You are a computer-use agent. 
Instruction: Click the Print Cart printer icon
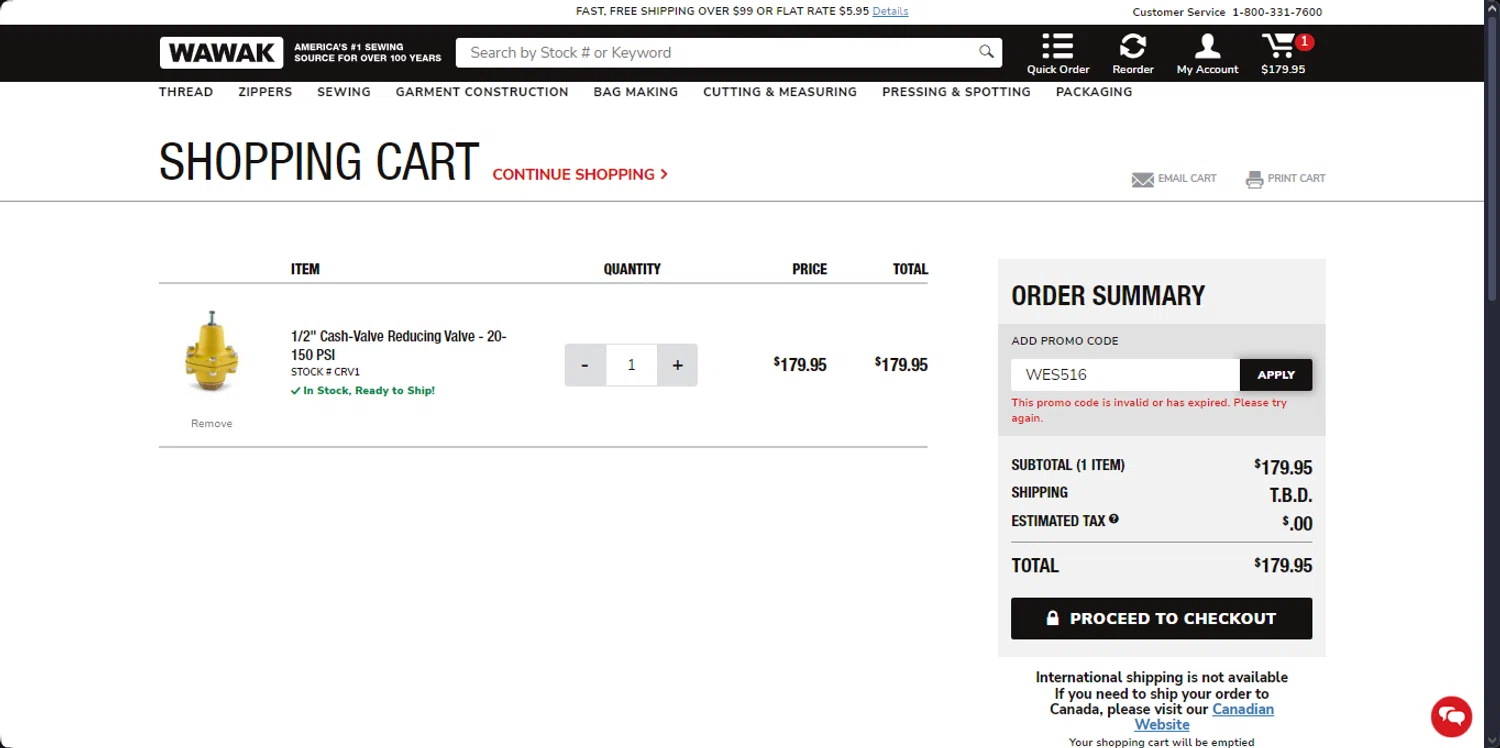point(1254,179)
